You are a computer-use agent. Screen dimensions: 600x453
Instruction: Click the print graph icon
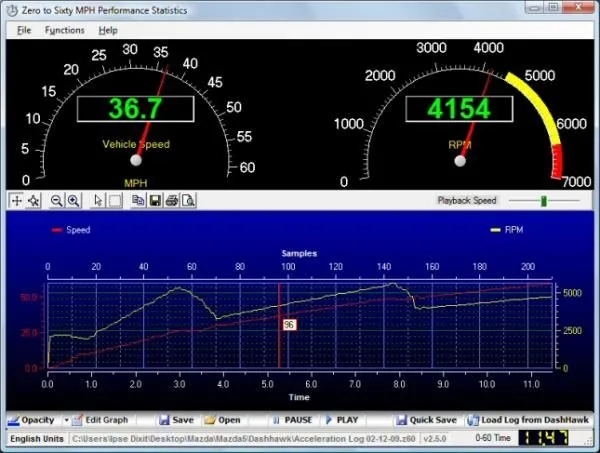(x=171, y=200)
